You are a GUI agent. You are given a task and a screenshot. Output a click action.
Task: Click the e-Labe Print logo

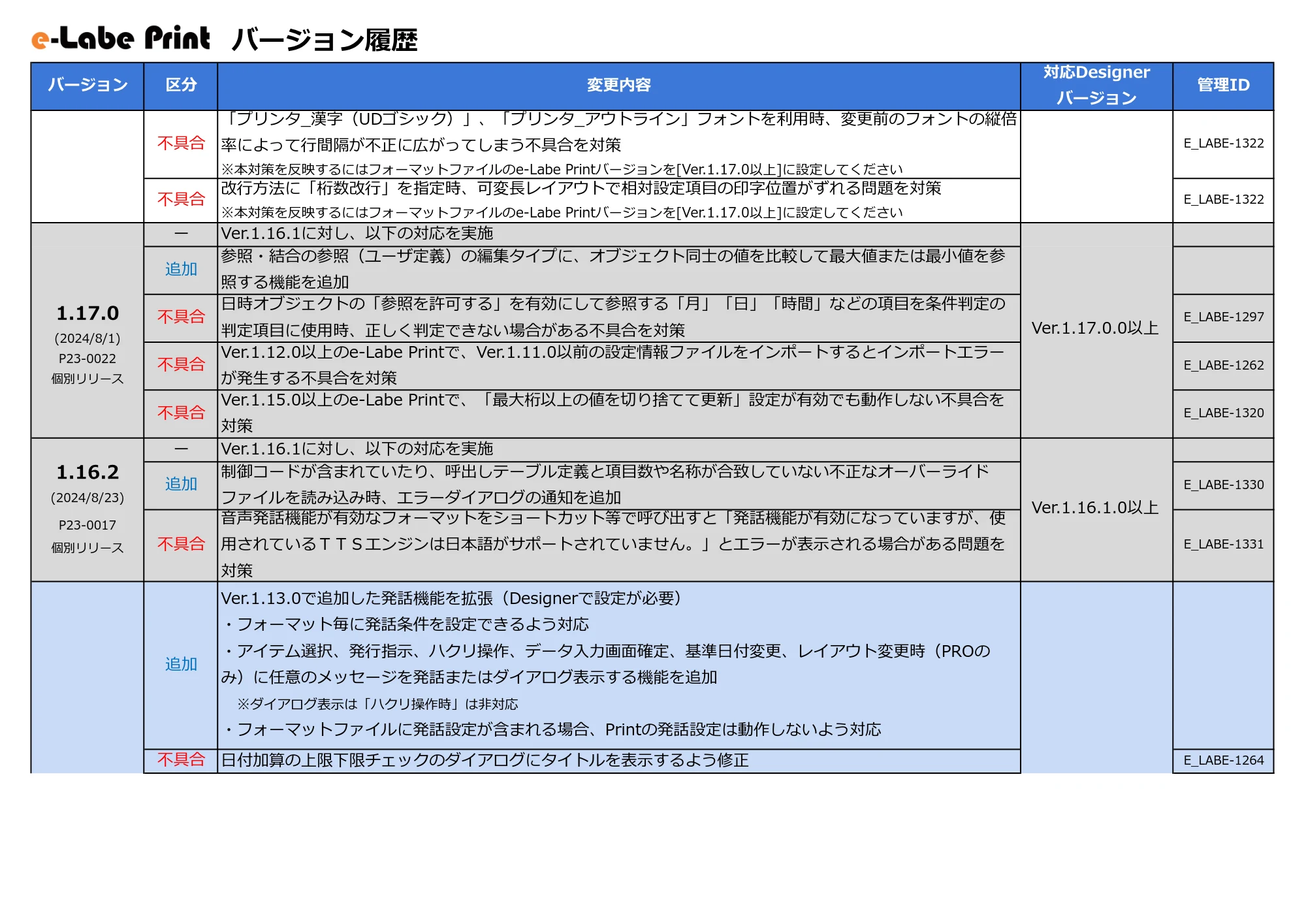pyautogui.click(x=121, y=39)
